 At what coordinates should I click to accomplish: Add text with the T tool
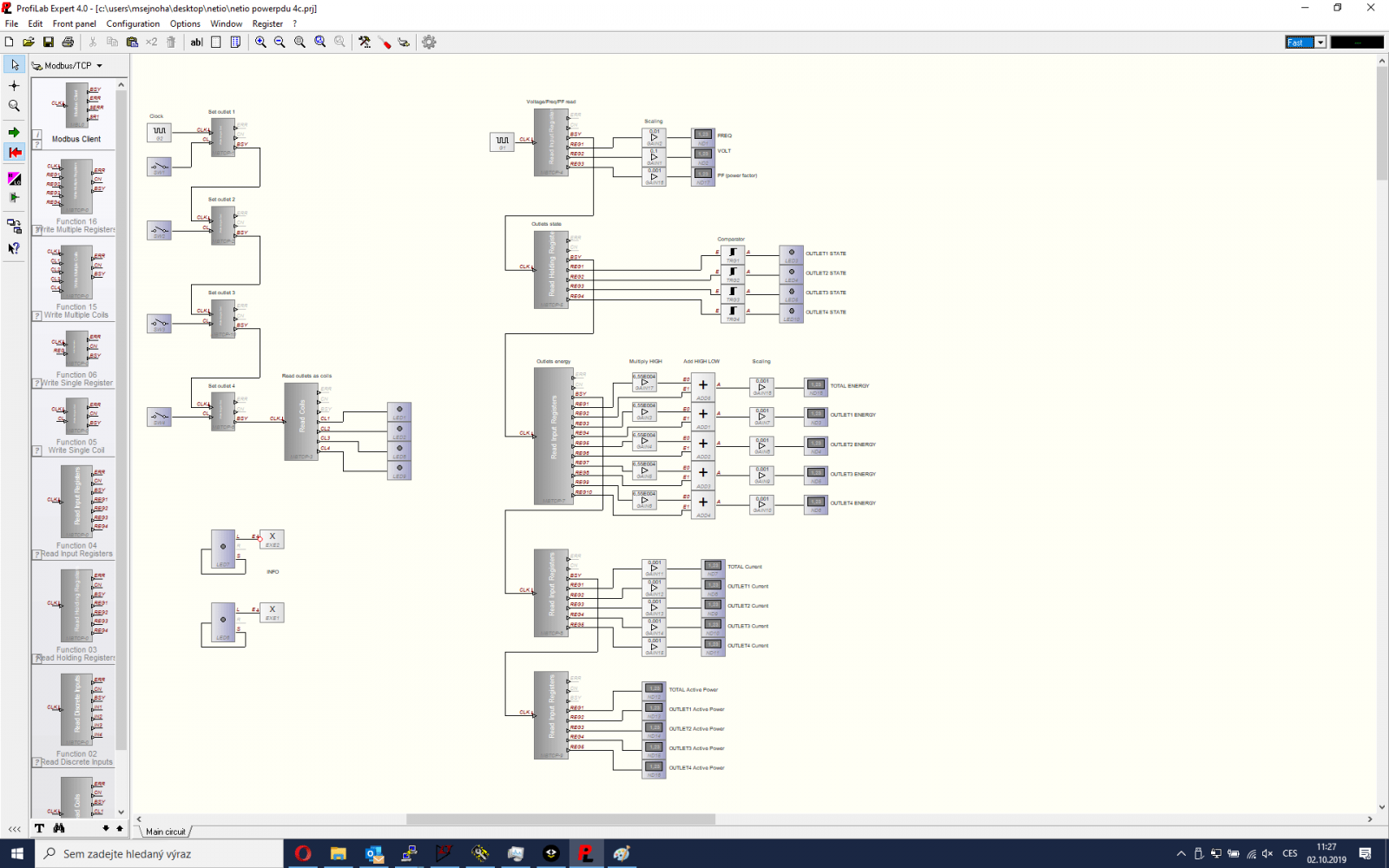39,828
